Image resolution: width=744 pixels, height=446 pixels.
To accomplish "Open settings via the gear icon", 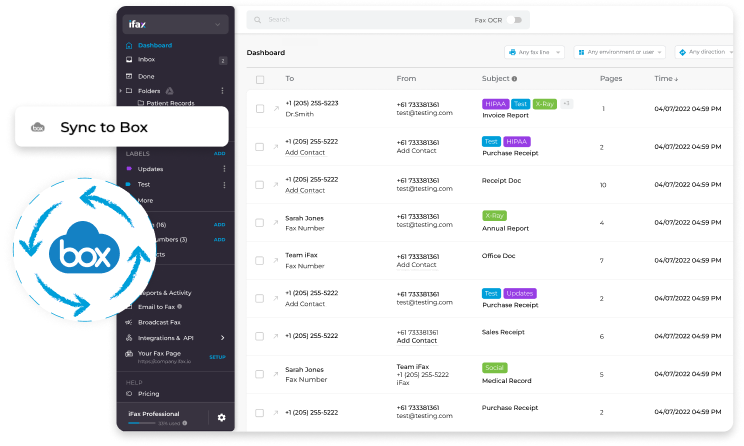I will point(222,418).
